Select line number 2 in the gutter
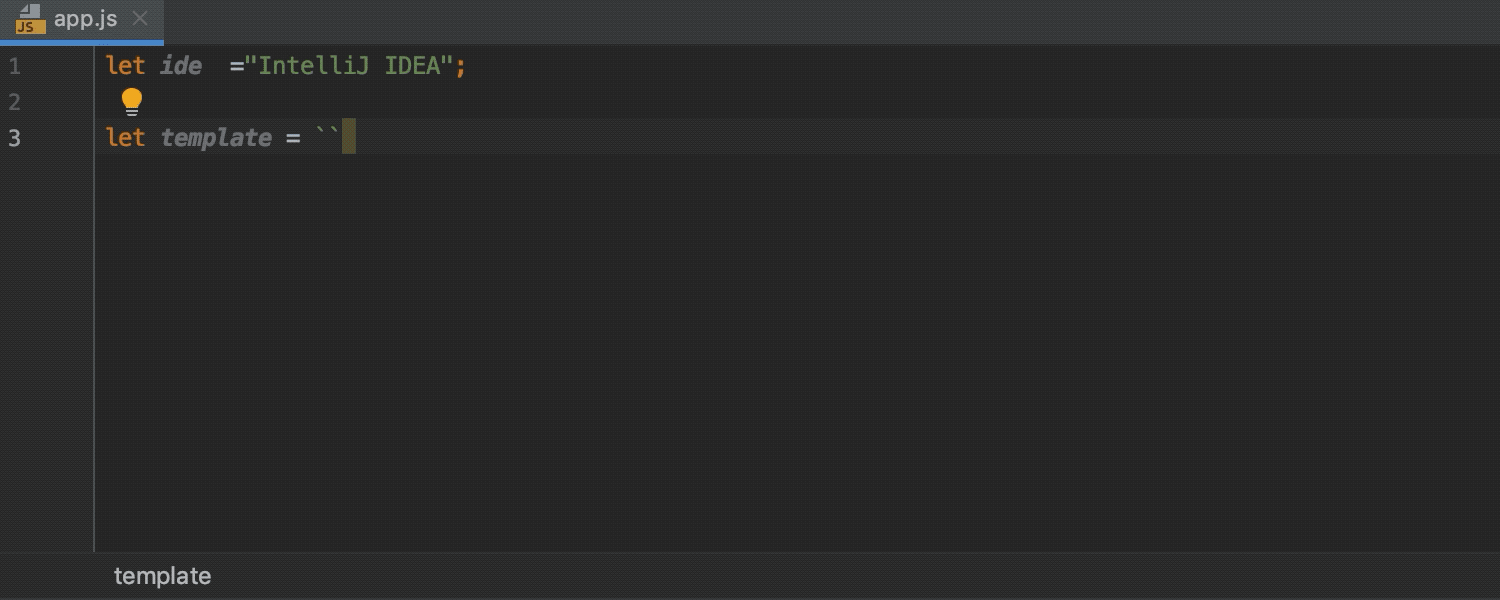Screen dimensions: 1500x600 tap(14, 101)
